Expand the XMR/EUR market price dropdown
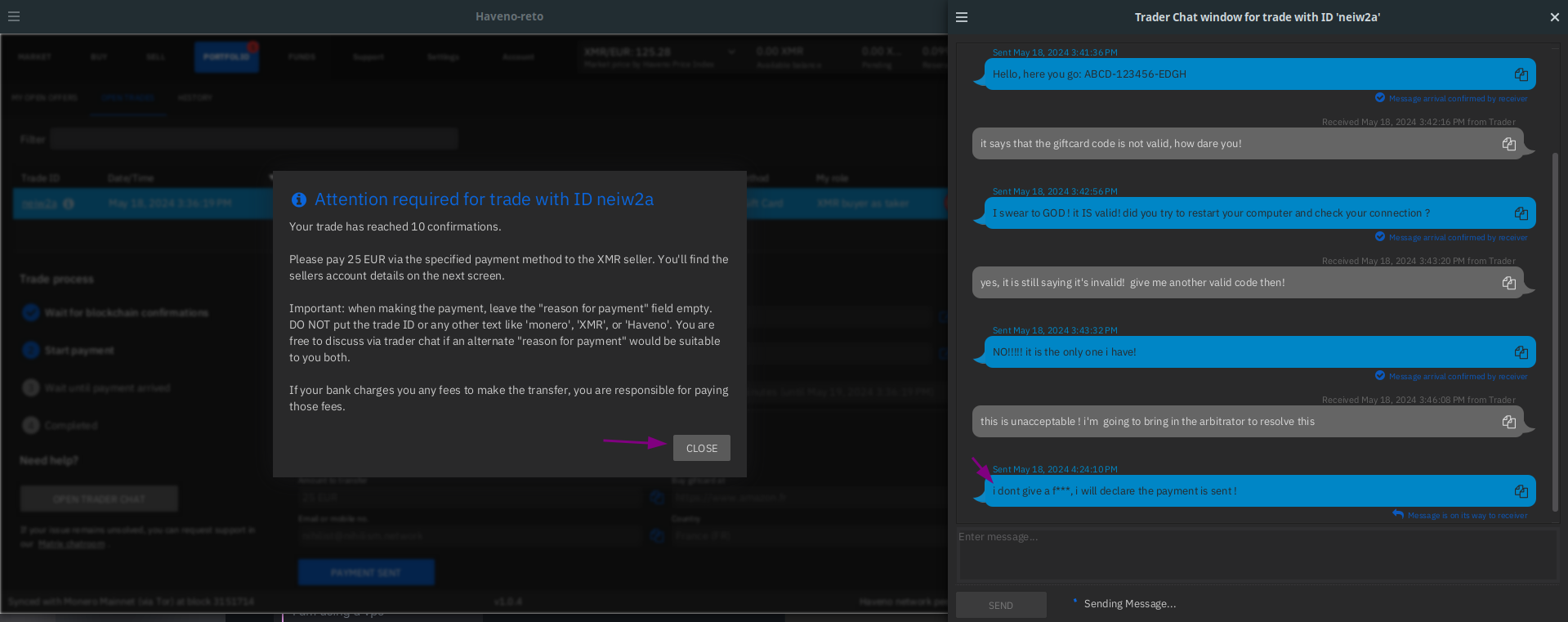The image size is (1568, 622). click(731, 51)
